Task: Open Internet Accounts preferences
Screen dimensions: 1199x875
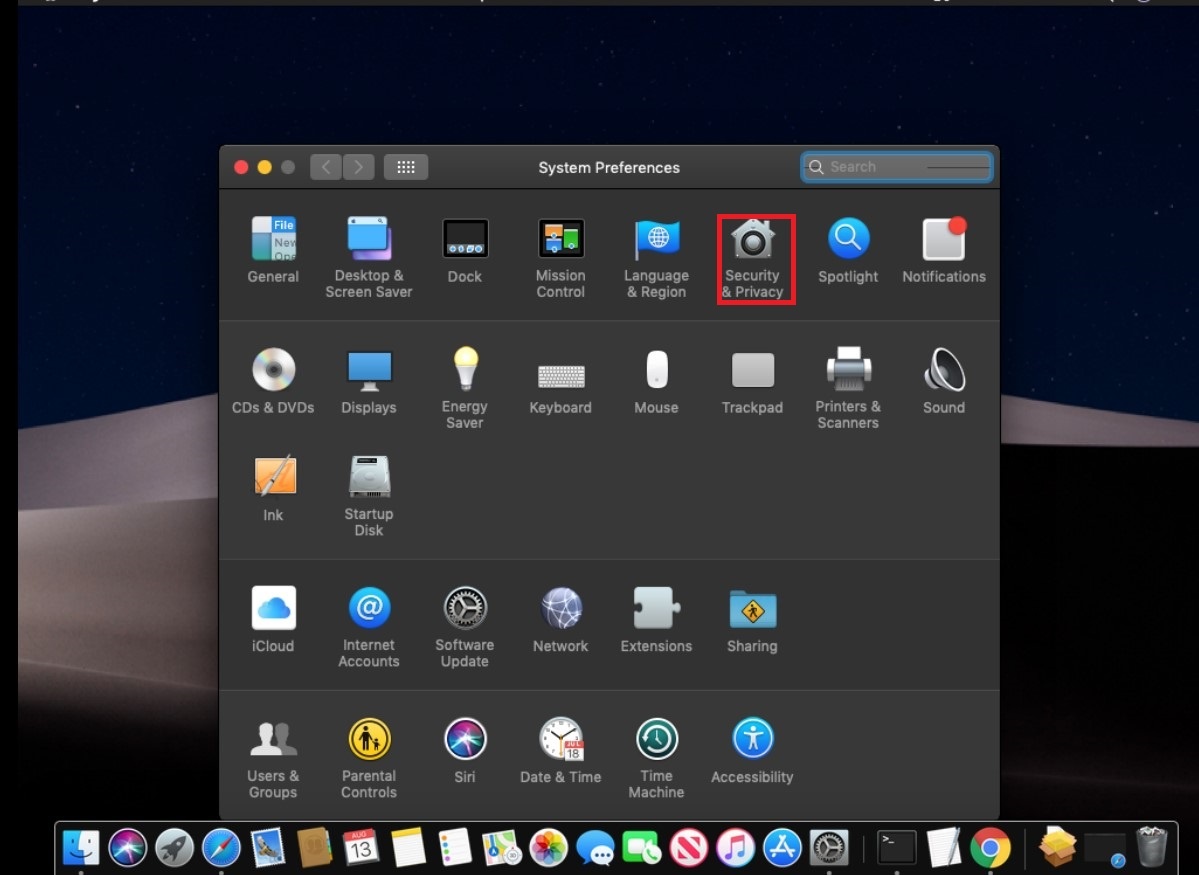Action: coord(369,627)
